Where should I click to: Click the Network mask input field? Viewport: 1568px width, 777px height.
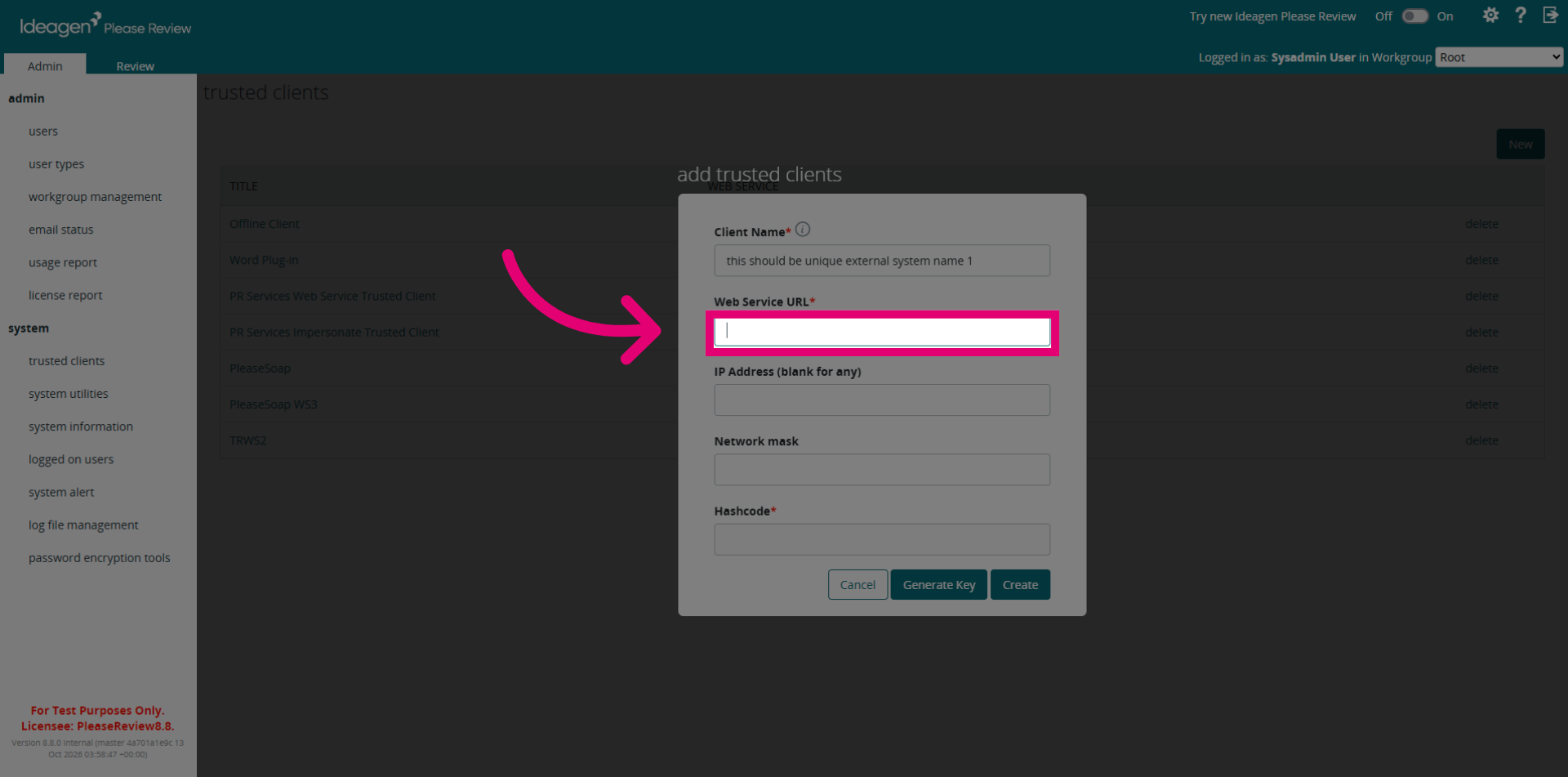pyautogui.click(x=882, y=470)
